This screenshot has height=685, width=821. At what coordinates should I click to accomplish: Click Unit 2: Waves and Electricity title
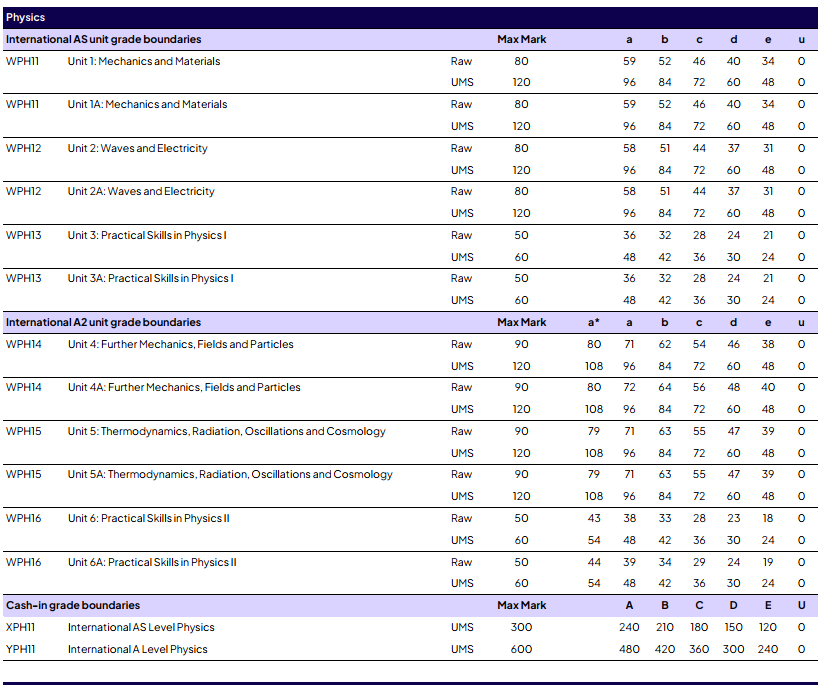138,148
